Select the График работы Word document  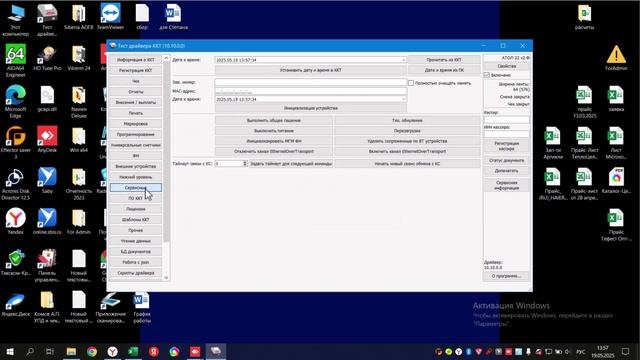point(142,307)
